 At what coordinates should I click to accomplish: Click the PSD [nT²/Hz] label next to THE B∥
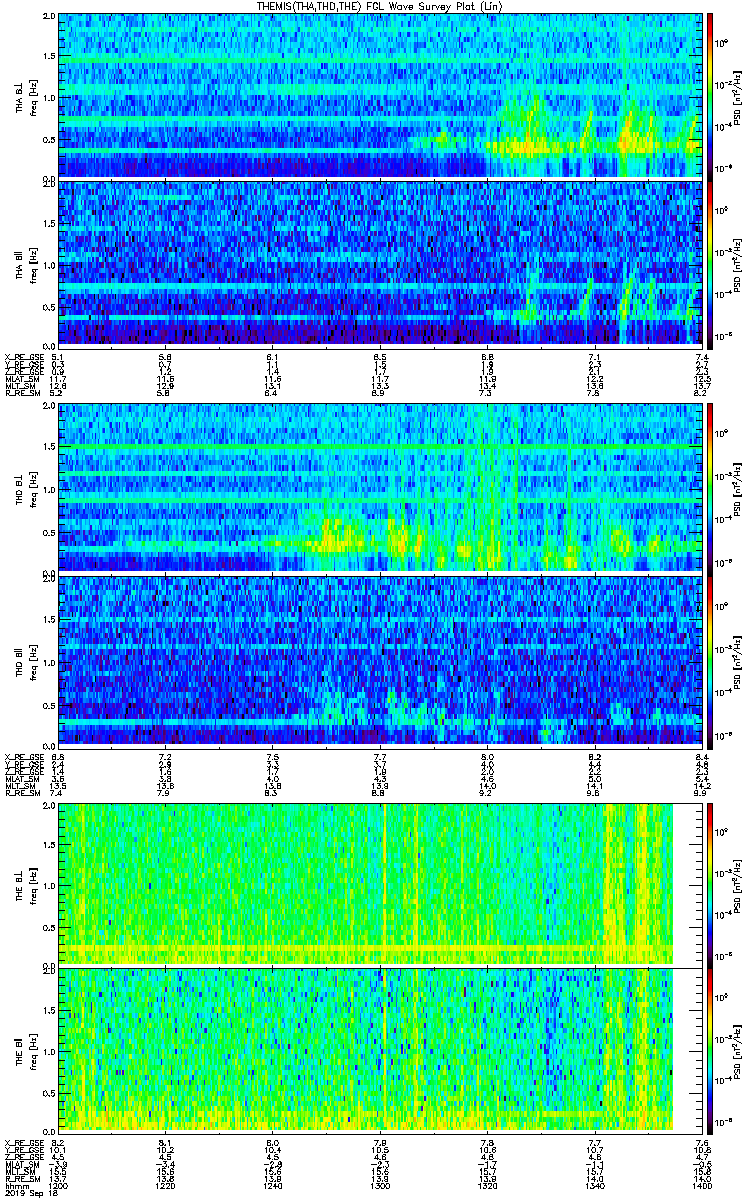click(738, 1051)
